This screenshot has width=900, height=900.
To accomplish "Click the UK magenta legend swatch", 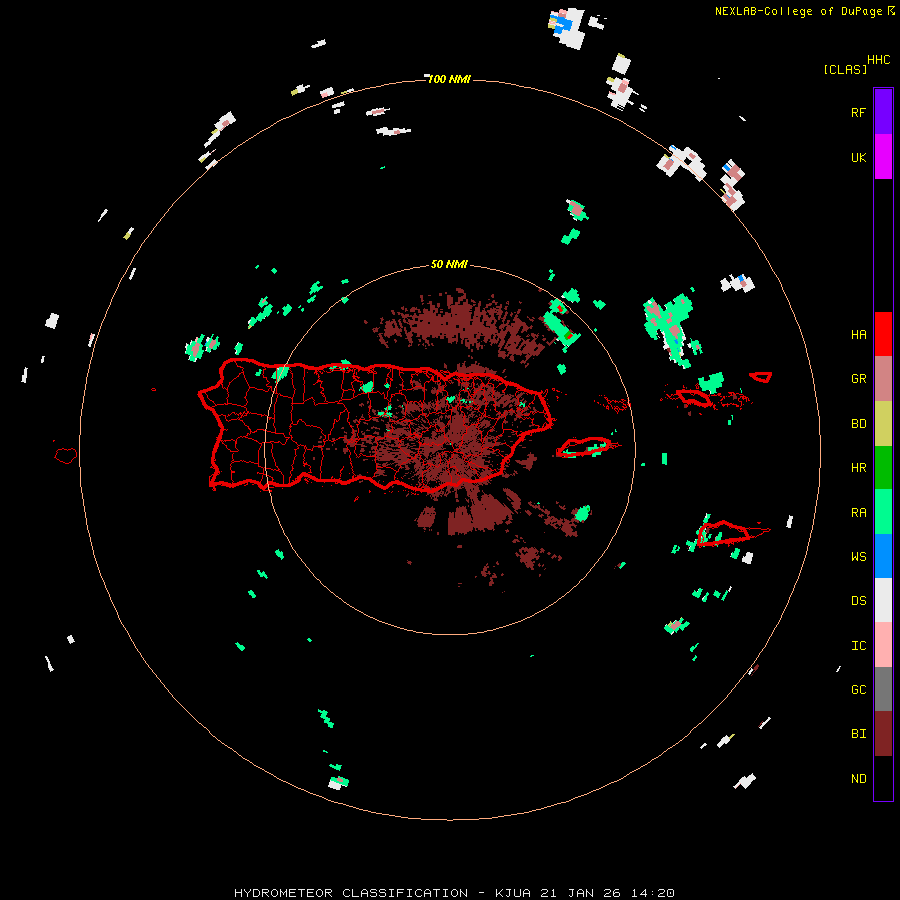I will pos(883,157).
